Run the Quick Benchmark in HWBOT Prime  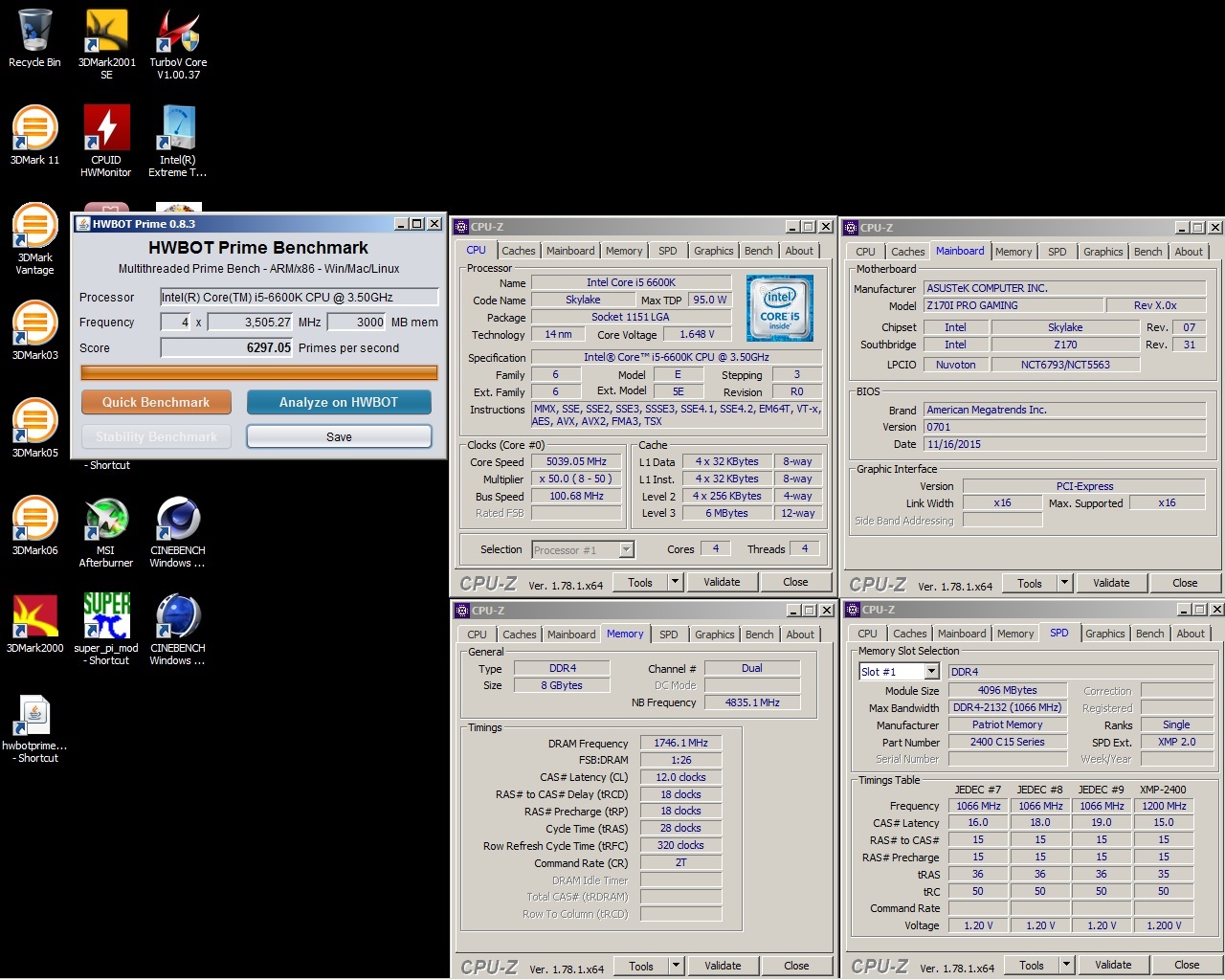tap(156, 402)
